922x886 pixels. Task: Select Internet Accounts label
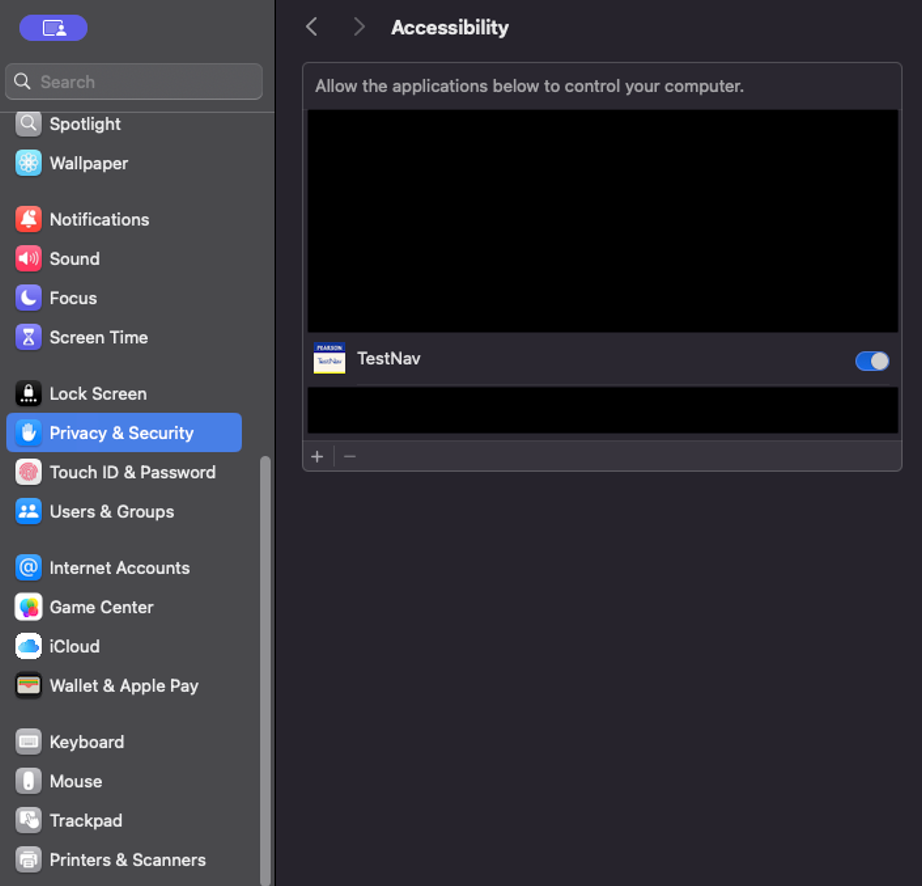point(119,567)
